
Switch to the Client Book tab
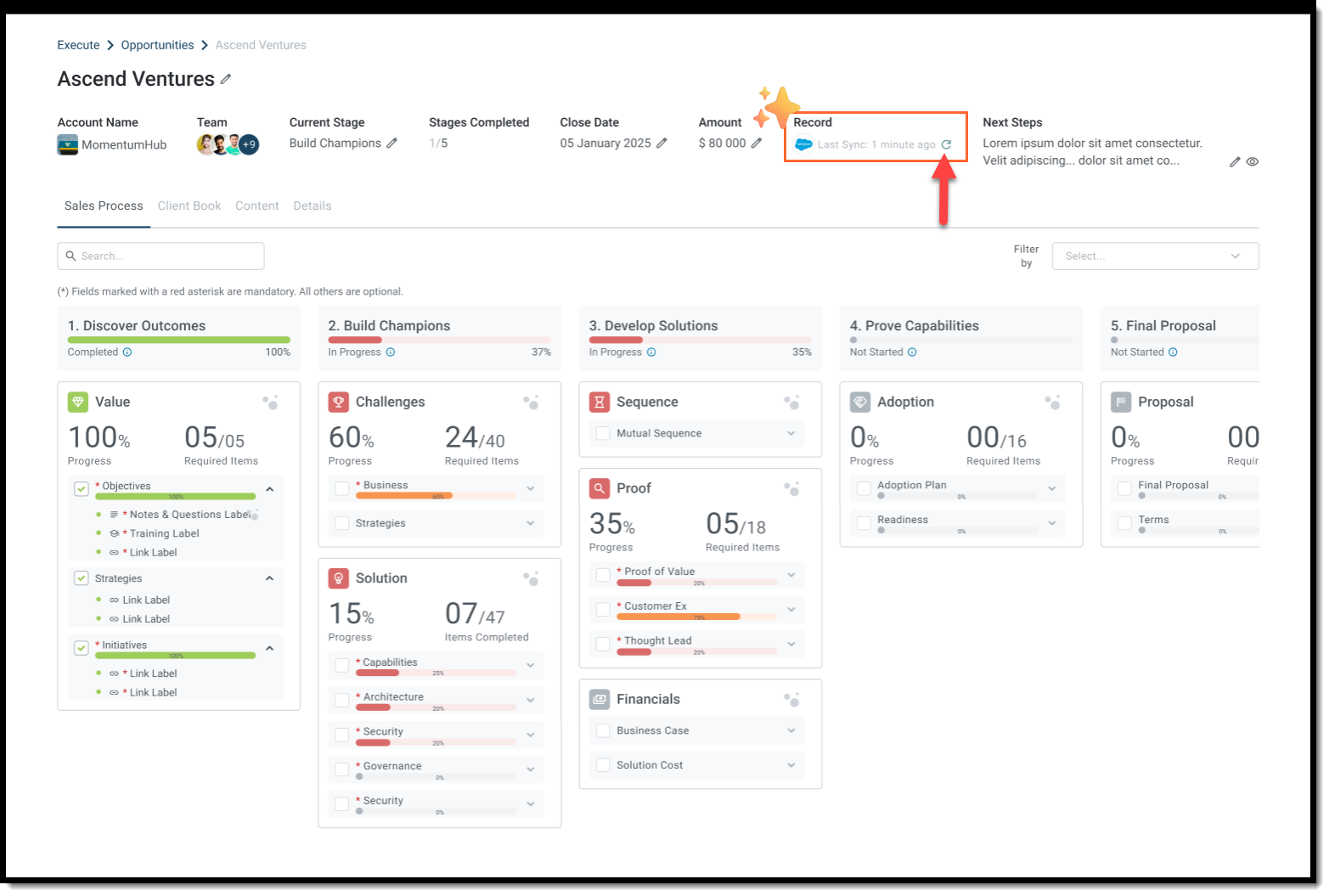coord(189,206)
